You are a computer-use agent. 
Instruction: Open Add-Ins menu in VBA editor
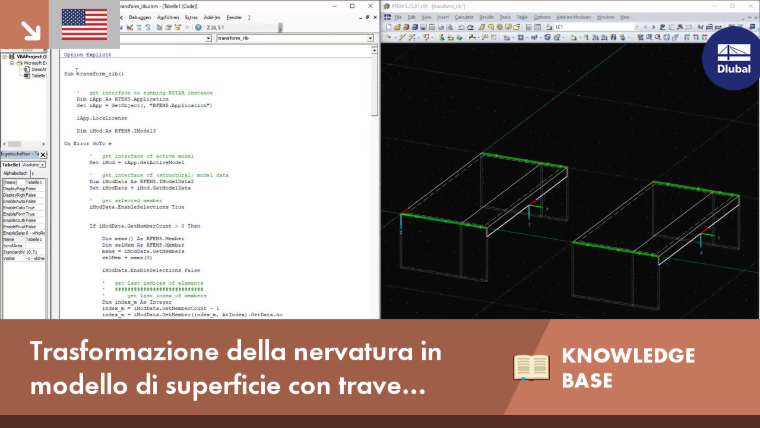(212, 17)
